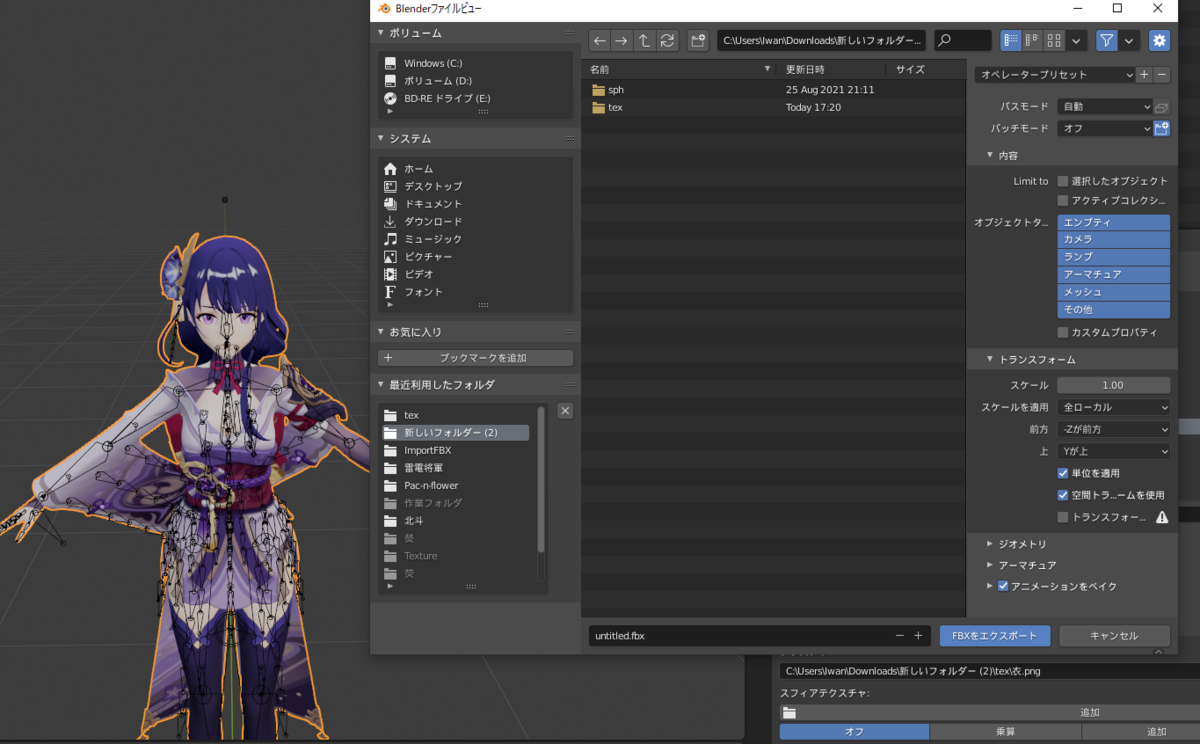The width and height of the screenshot is (1200, 744).
Task: Click ブックマークを追加 button
Action: [475, 357]
